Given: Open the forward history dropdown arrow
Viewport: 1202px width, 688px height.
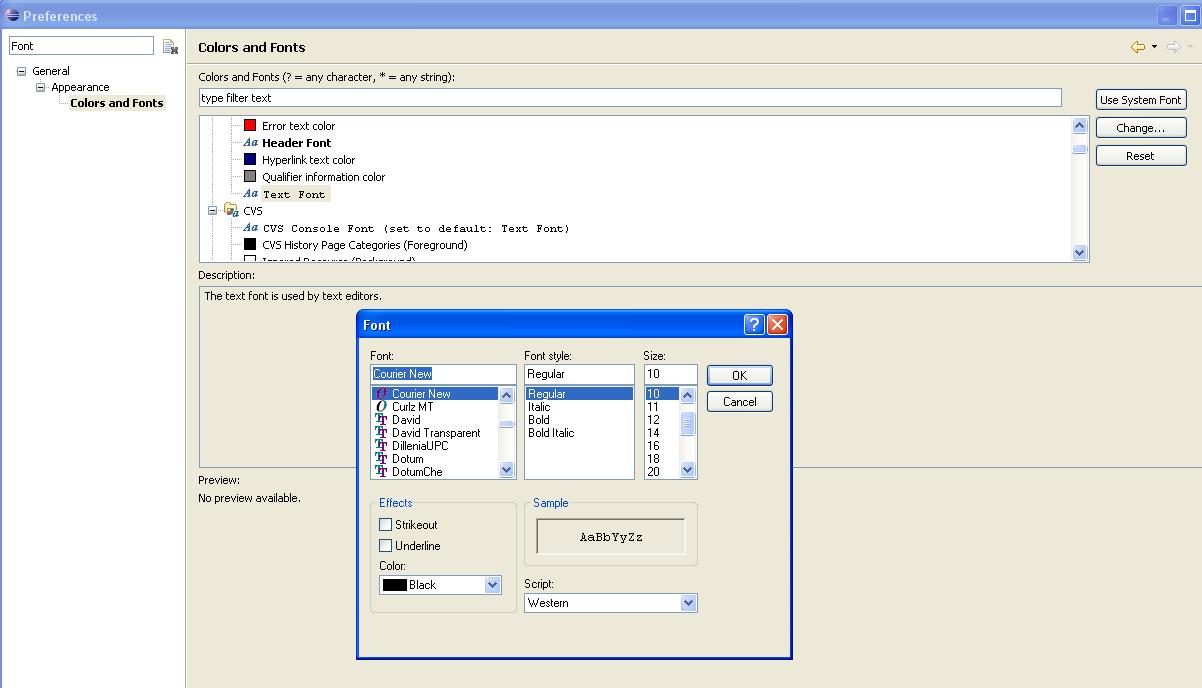Looking at the screenshot, I should [1190, 47].
